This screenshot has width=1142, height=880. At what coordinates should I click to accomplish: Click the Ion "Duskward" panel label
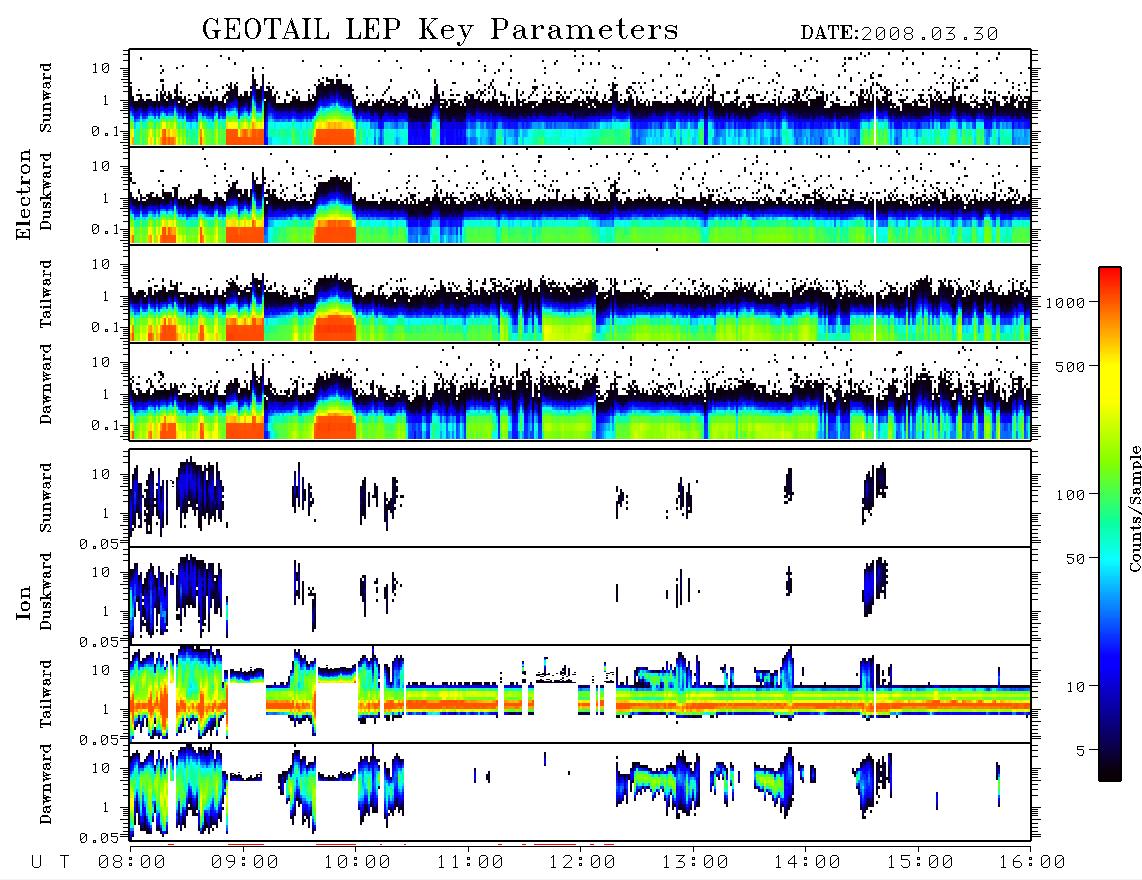click(x=46, y=591)
